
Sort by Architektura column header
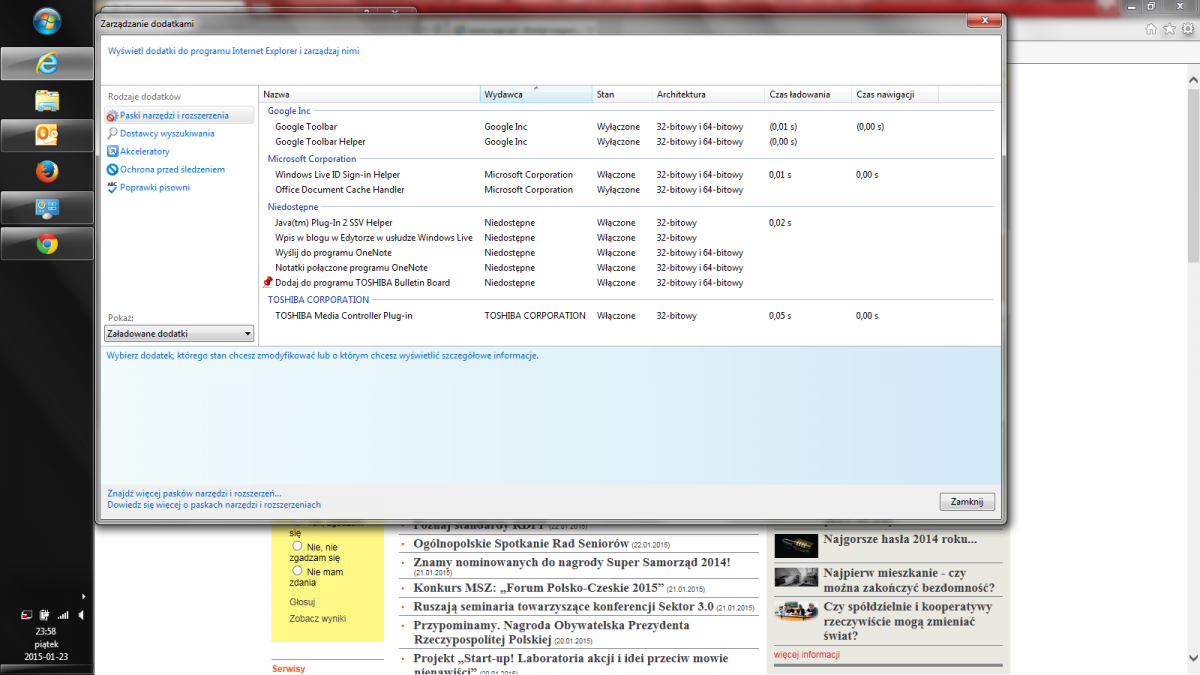pyautogui.click(x=708, y=95)
